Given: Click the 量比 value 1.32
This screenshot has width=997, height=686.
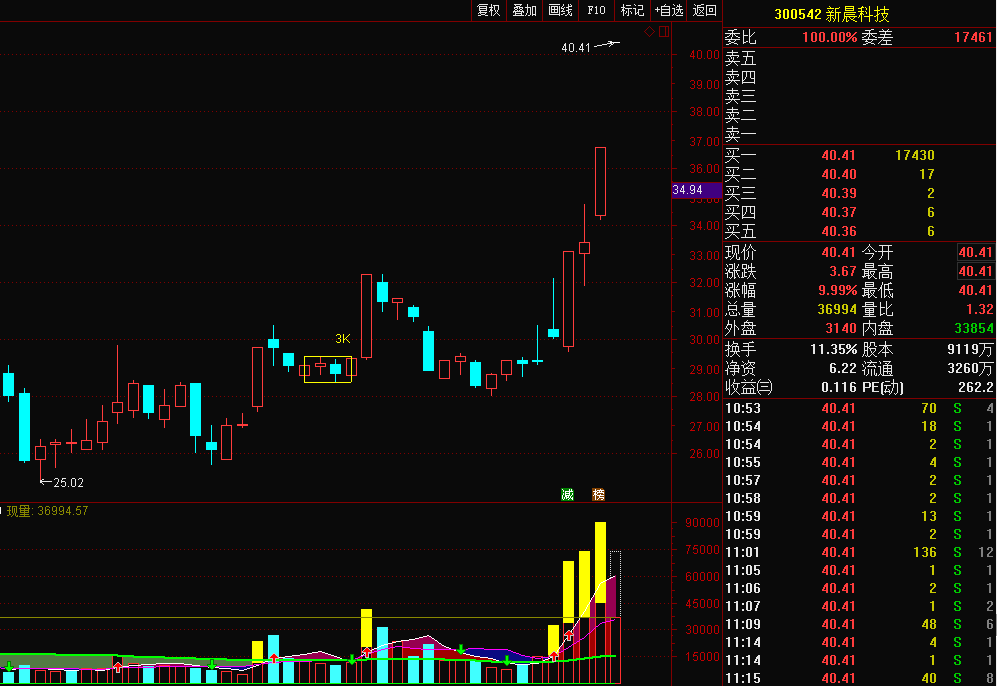Looking at the screenshot, I should click(979, 310).
